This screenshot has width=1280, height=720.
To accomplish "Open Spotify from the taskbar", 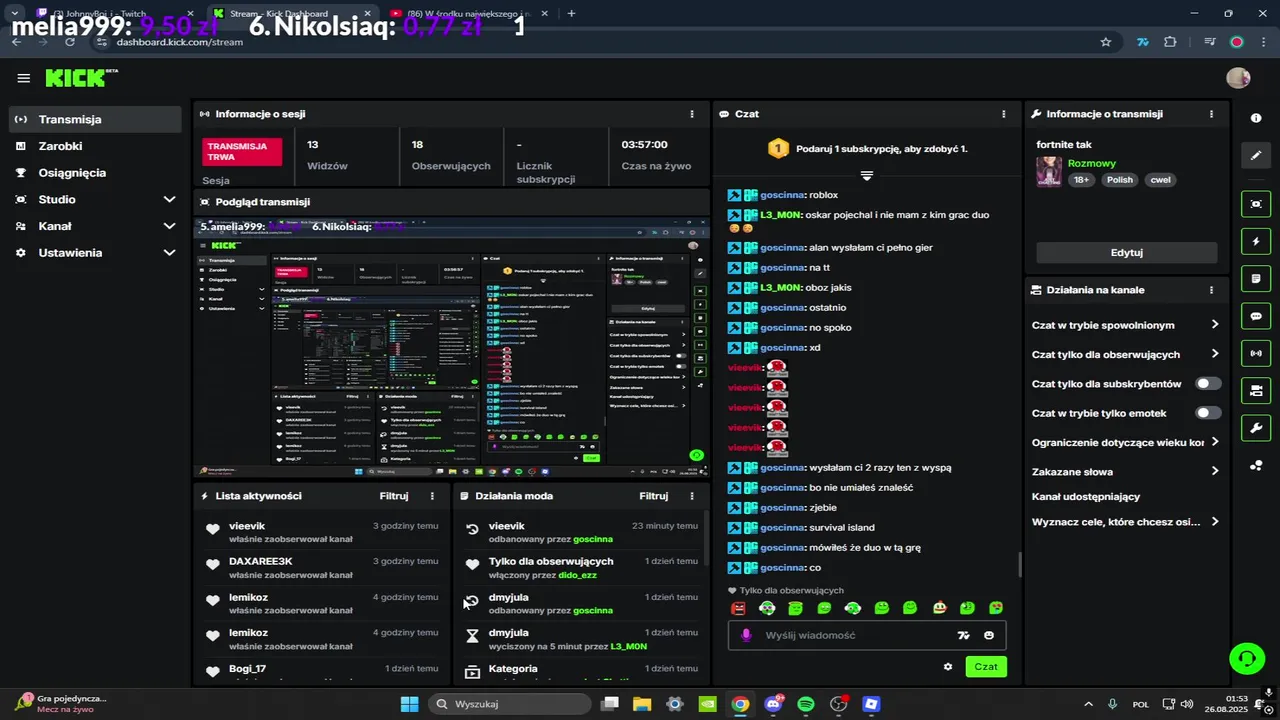I will pyautogui.click(x=806, y=704).
